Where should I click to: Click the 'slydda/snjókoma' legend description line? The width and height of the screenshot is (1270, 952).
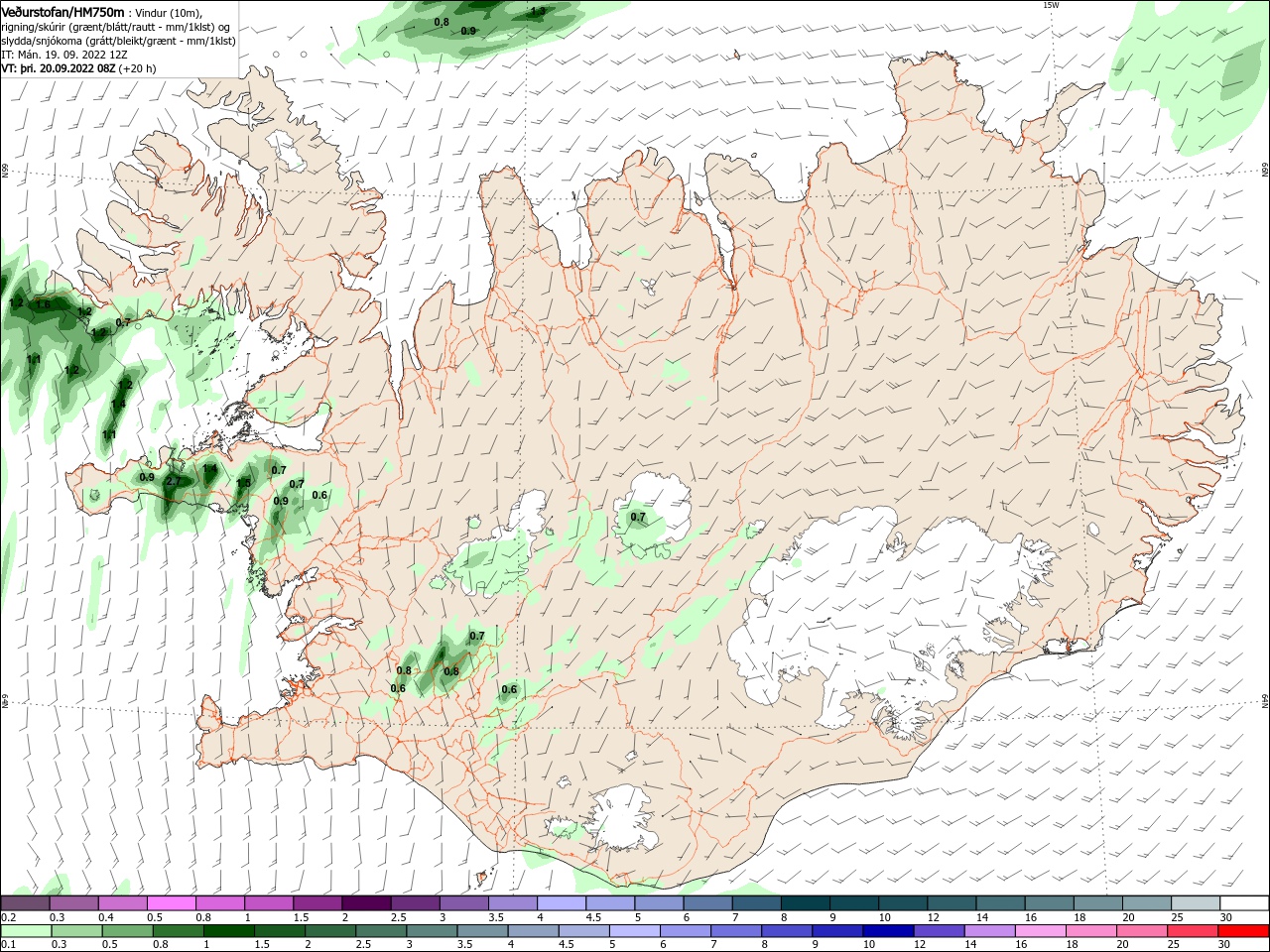click(119, 41)
